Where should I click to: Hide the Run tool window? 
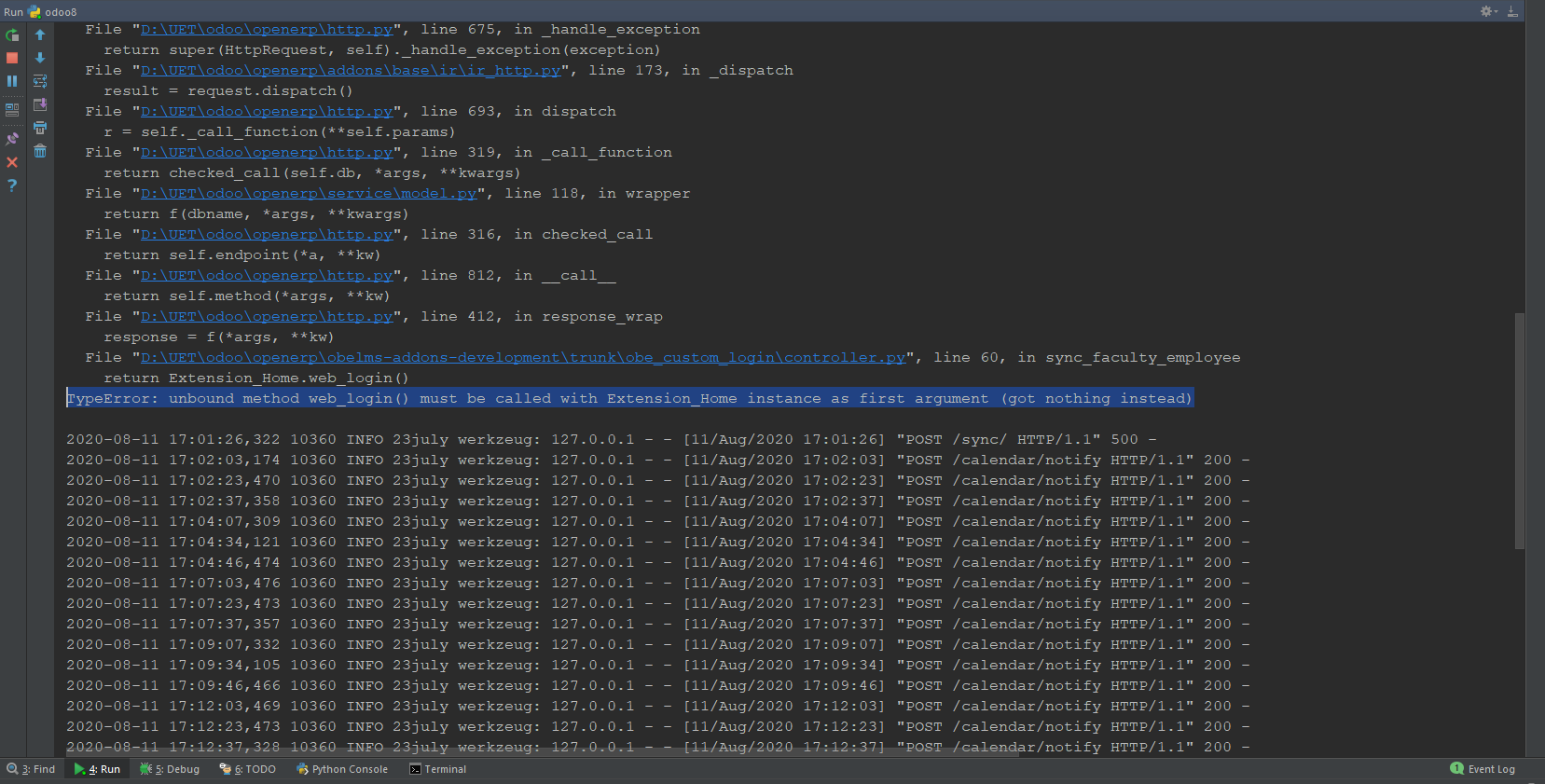[1512, 11]
